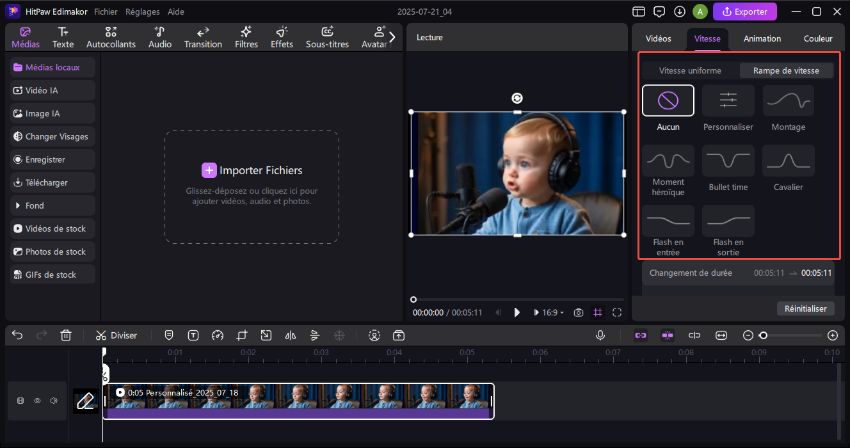Select Vitesse uniforme mode

pyautogui.click(x=690, y=71)
